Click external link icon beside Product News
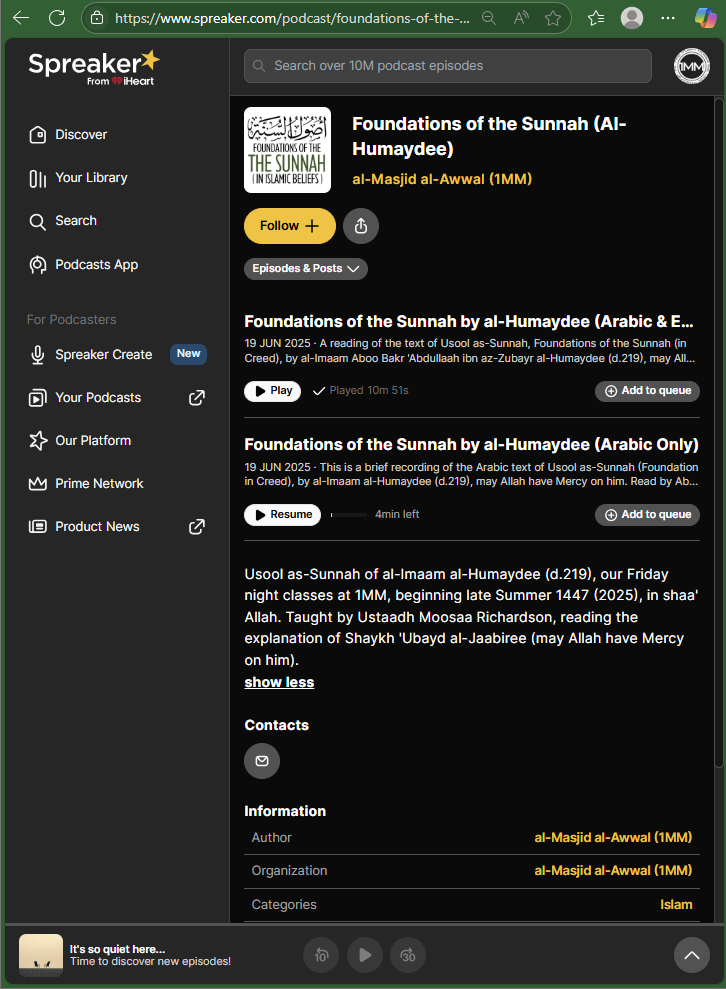This screenshot has width=726, height=989. 197,527
